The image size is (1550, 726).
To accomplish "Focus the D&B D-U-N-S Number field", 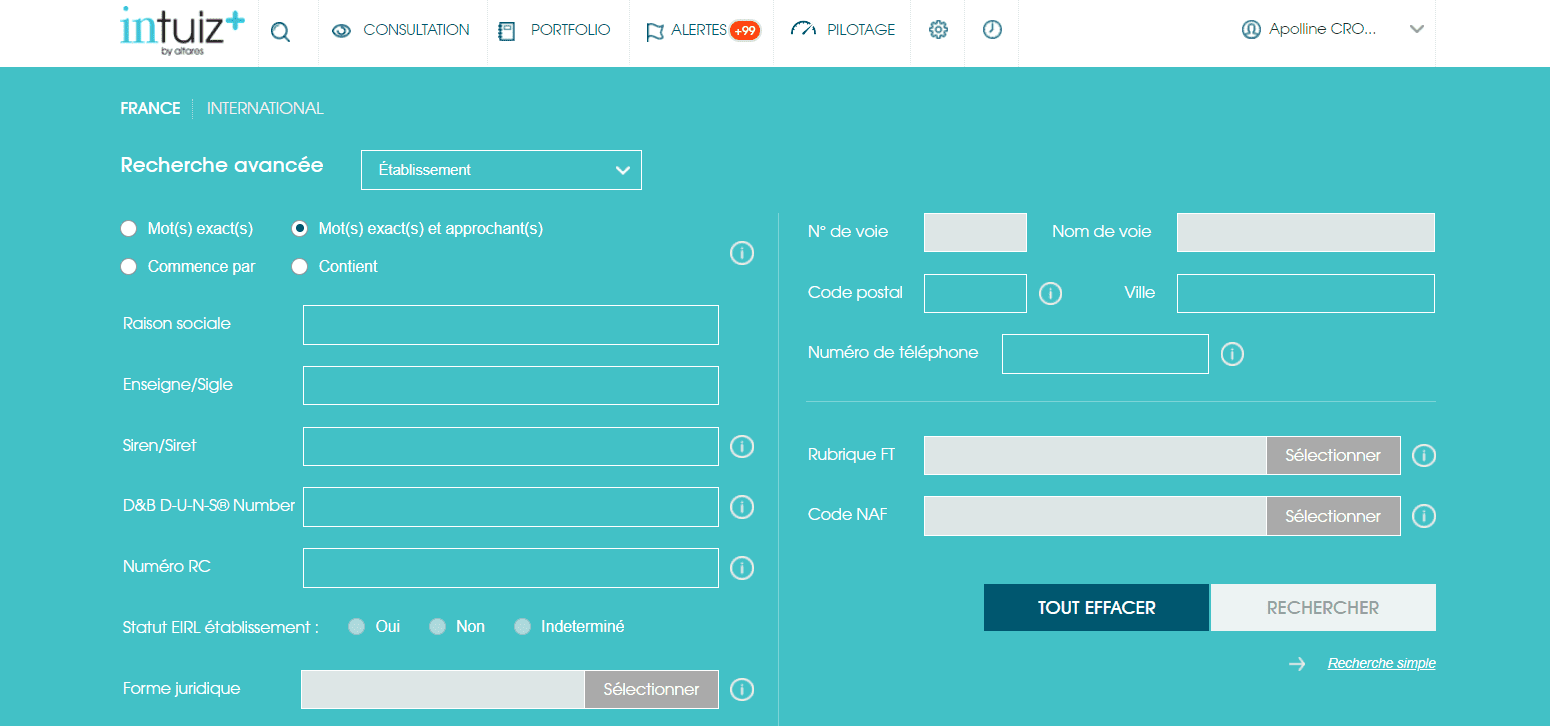I will pyautogui.click(x=511, y=507).
